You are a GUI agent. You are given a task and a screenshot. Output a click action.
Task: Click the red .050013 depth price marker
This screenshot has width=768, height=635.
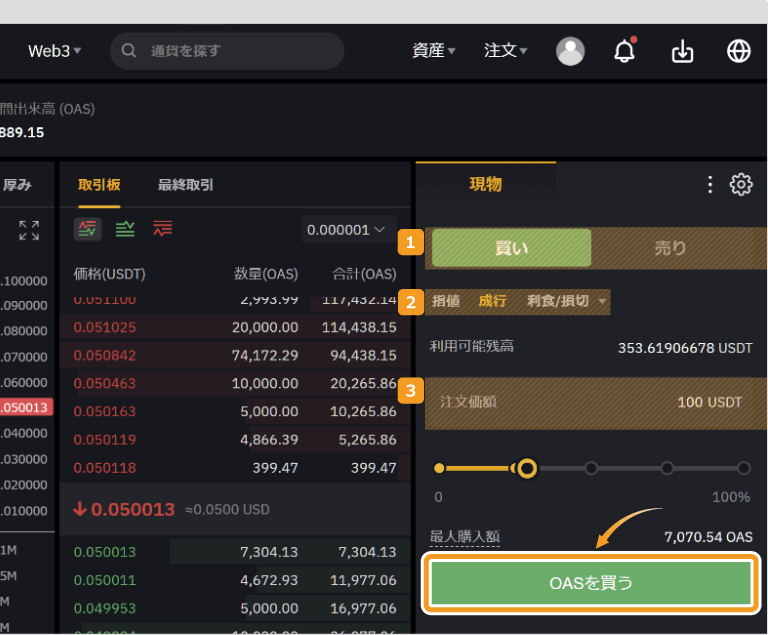tap(26, 408)
